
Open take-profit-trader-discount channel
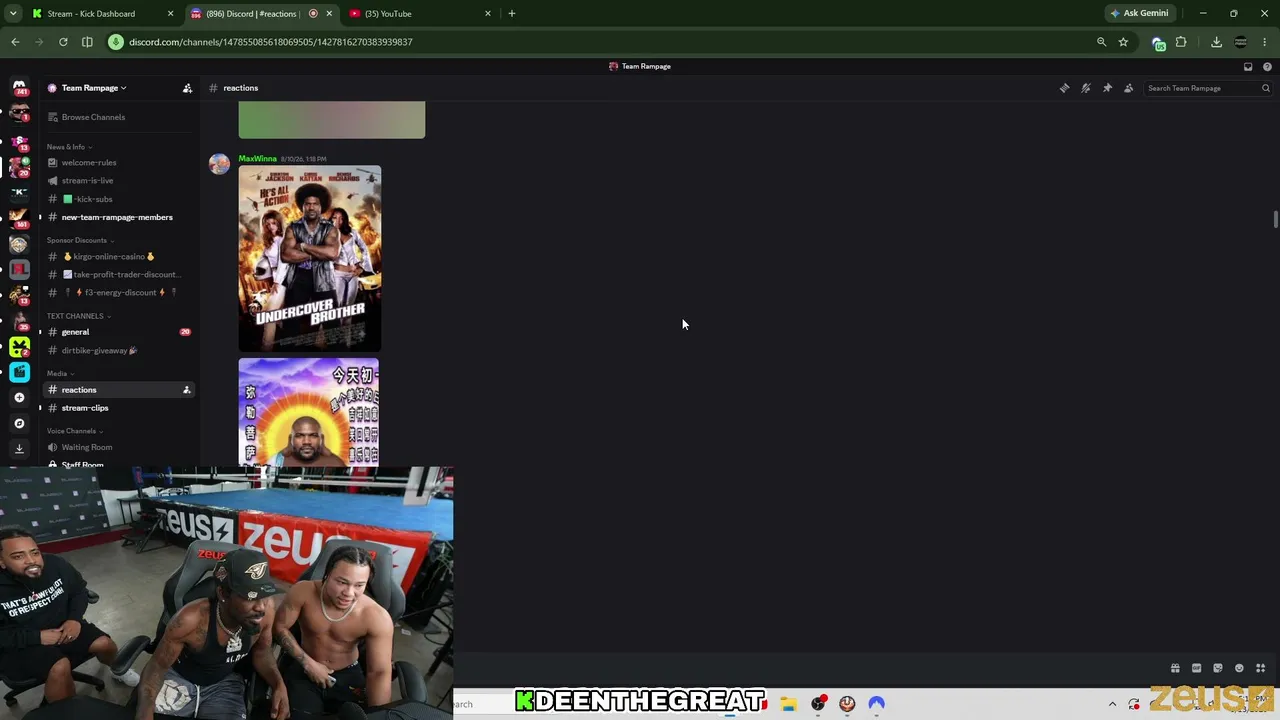(x=118, y=275)
